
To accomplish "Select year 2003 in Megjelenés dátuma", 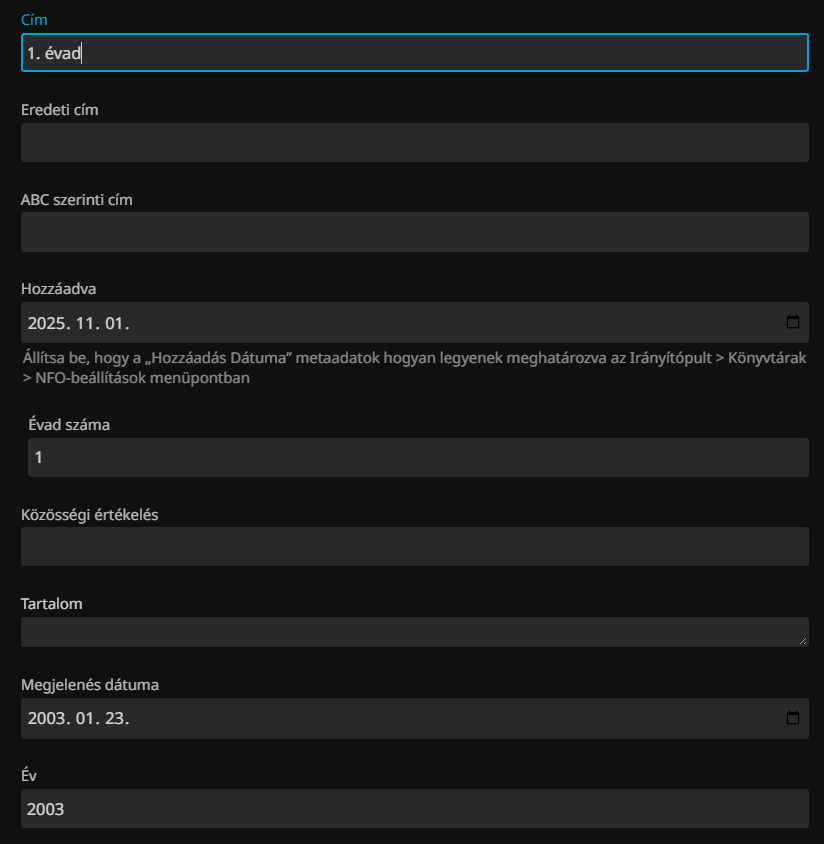I will pos(46,719).
